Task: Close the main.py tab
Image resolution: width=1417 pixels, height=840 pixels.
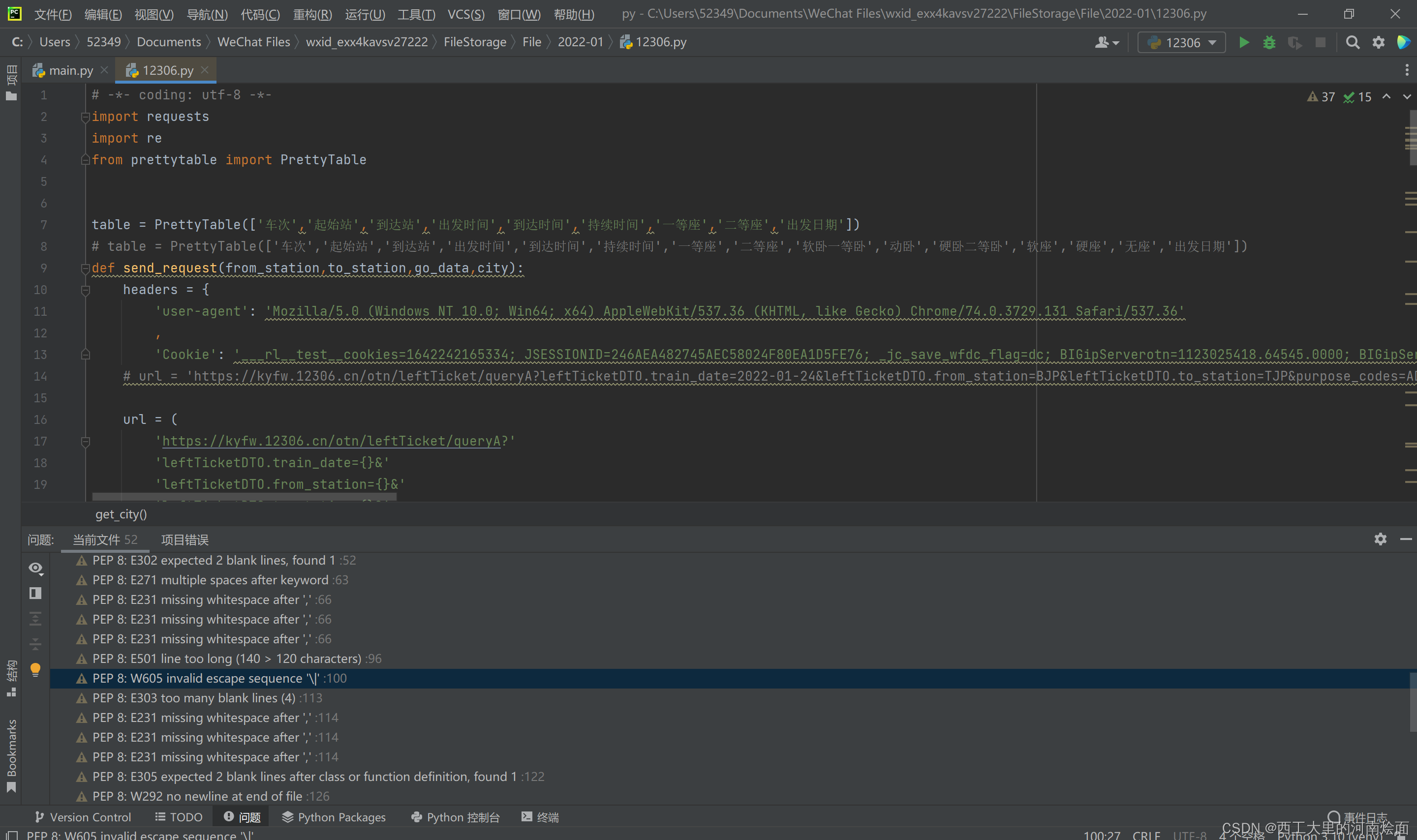Action: (104, 70)
